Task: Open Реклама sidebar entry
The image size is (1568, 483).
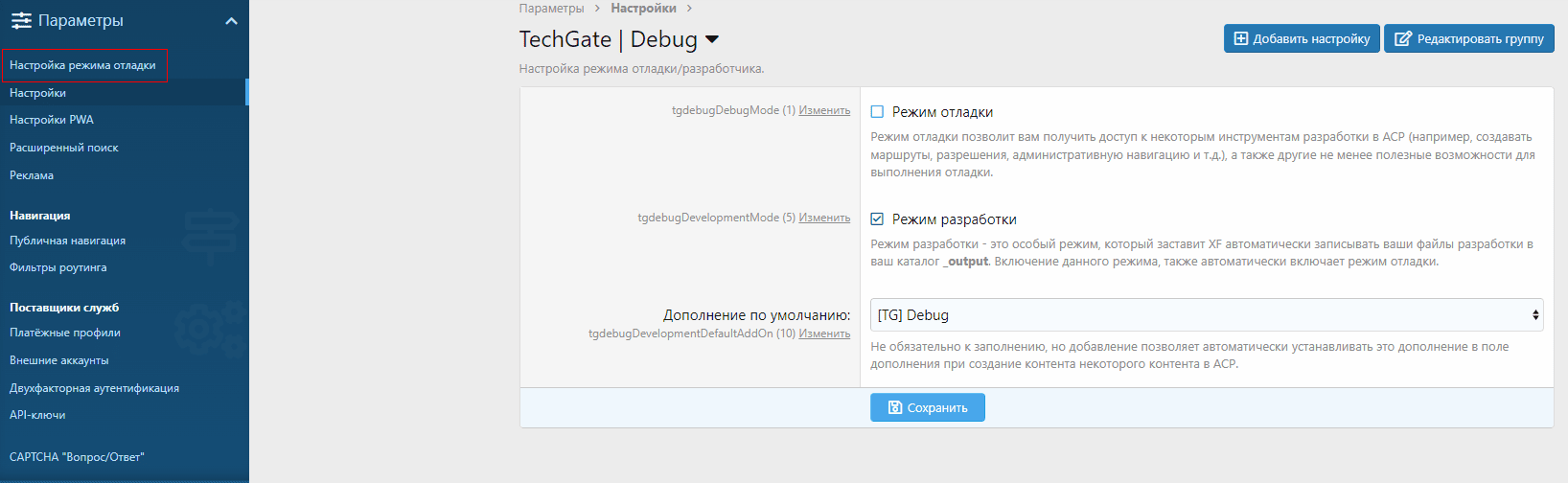Action: click(32, 175)
